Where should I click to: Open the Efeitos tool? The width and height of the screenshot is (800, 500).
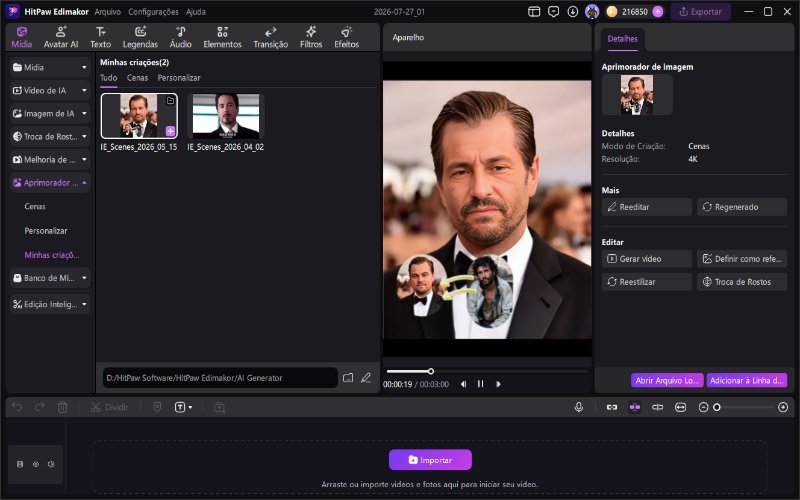point(346,37)
